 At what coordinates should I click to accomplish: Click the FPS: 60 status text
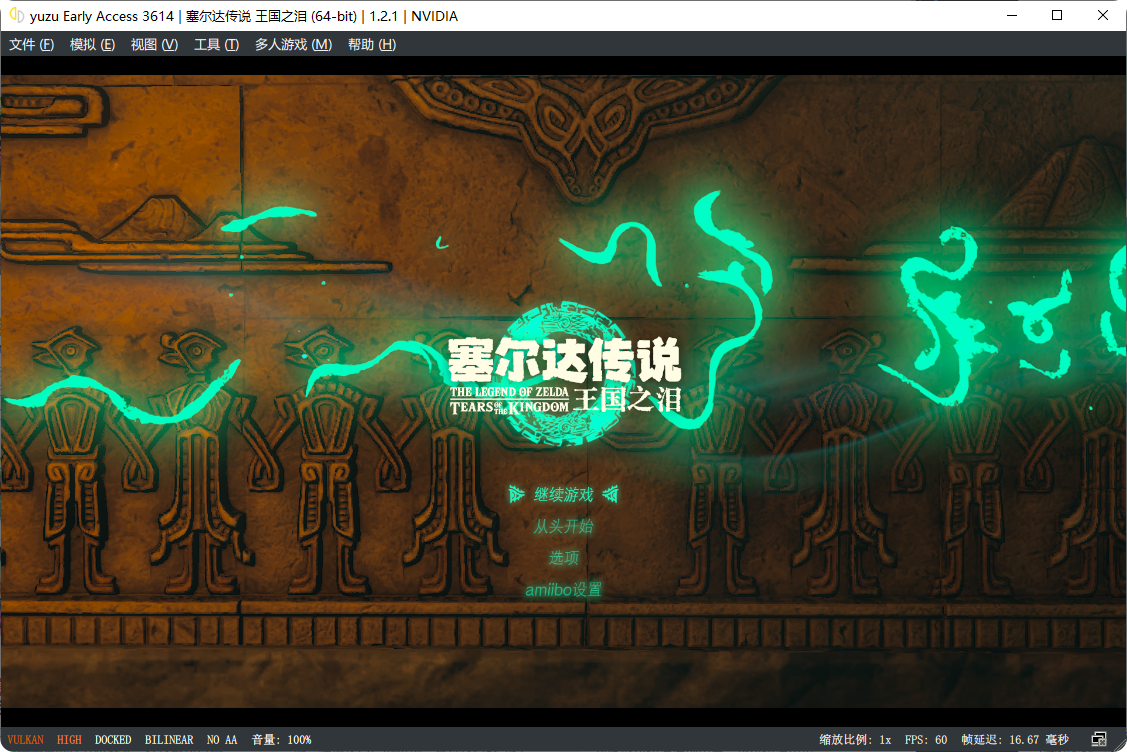[926, 740]
